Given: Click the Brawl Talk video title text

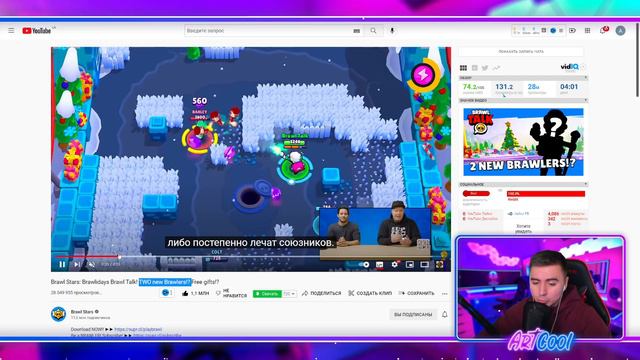Looking at the screenshot, I should (135, 282).
